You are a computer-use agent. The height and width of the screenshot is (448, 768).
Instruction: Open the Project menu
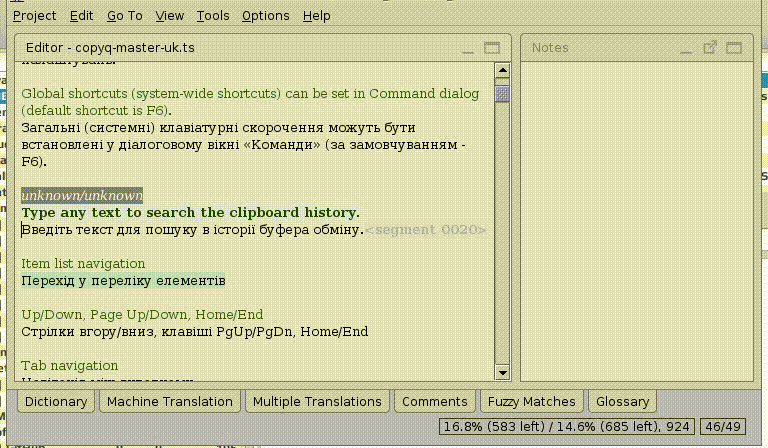coord(34,16)
